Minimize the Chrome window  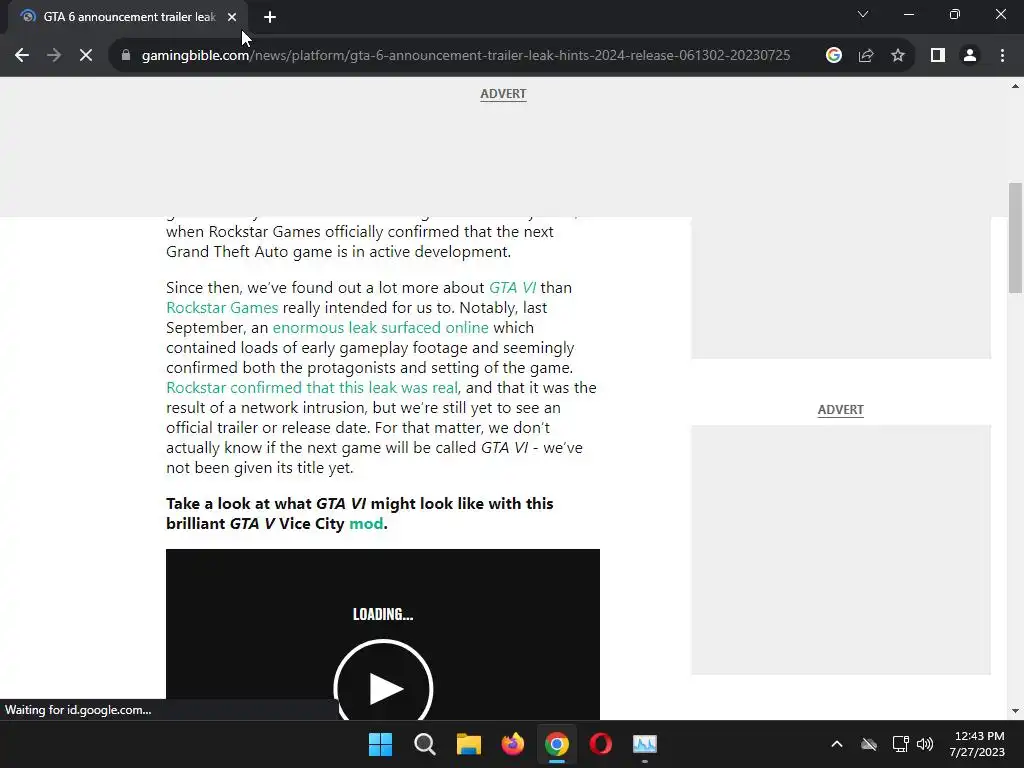[908, 14]
